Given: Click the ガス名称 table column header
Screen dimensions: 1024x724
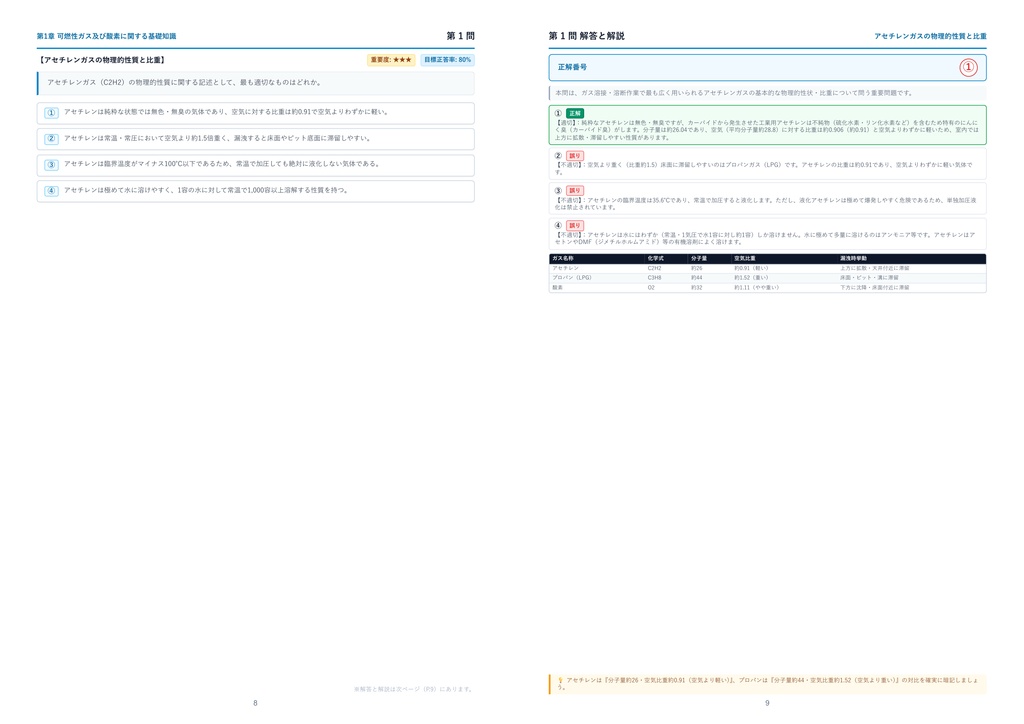Looking at the screenshot, I should click(x=563, y=259).
